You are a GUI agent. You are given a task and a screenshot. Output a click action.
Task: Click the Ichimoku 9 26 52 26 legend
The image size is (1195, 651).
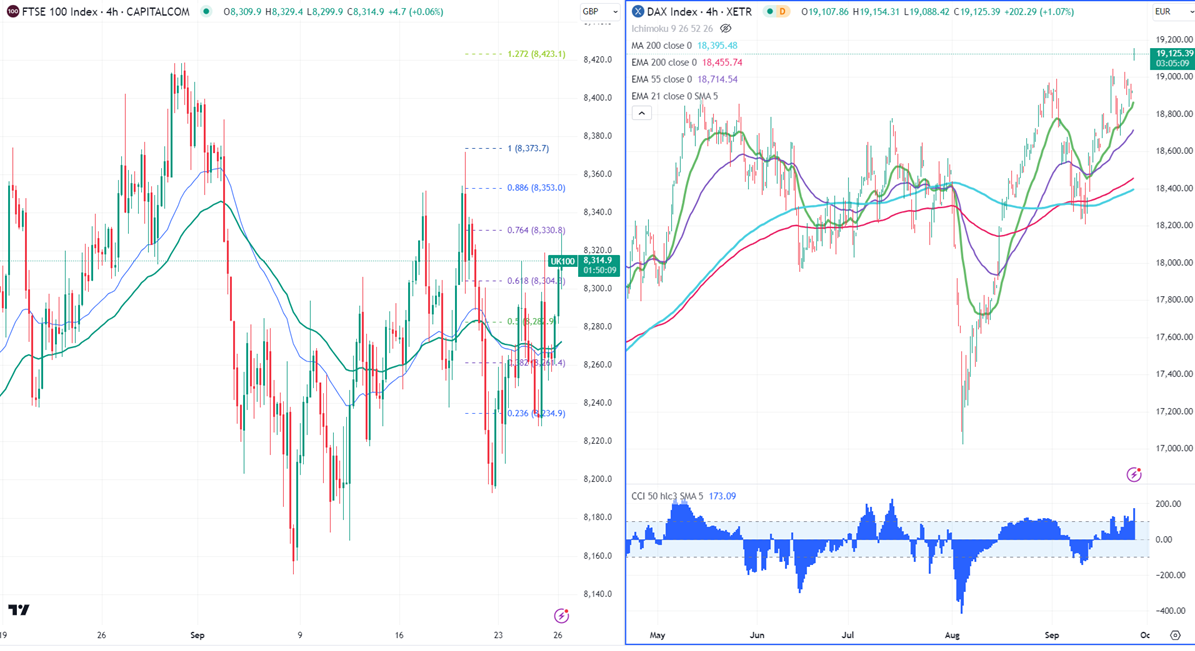coord(672,28)
